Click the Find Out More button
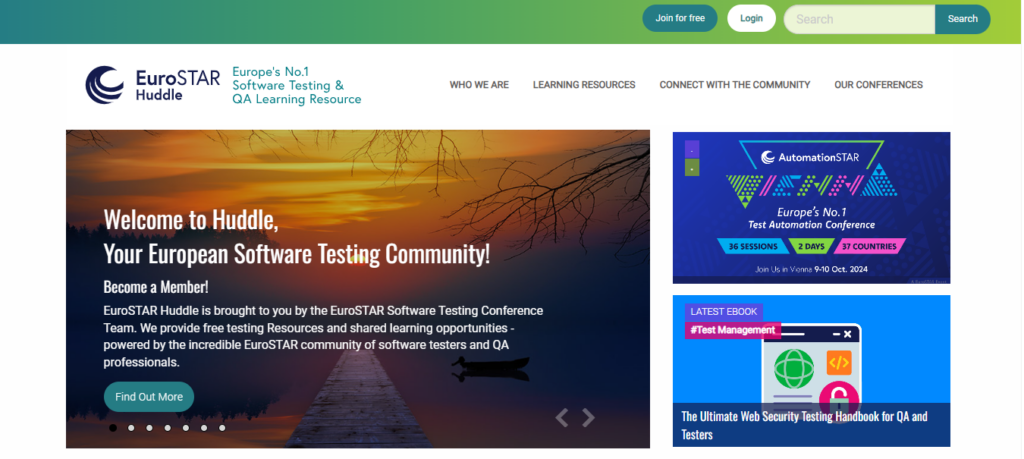The image size is (1024, 459). pos(149,397)
